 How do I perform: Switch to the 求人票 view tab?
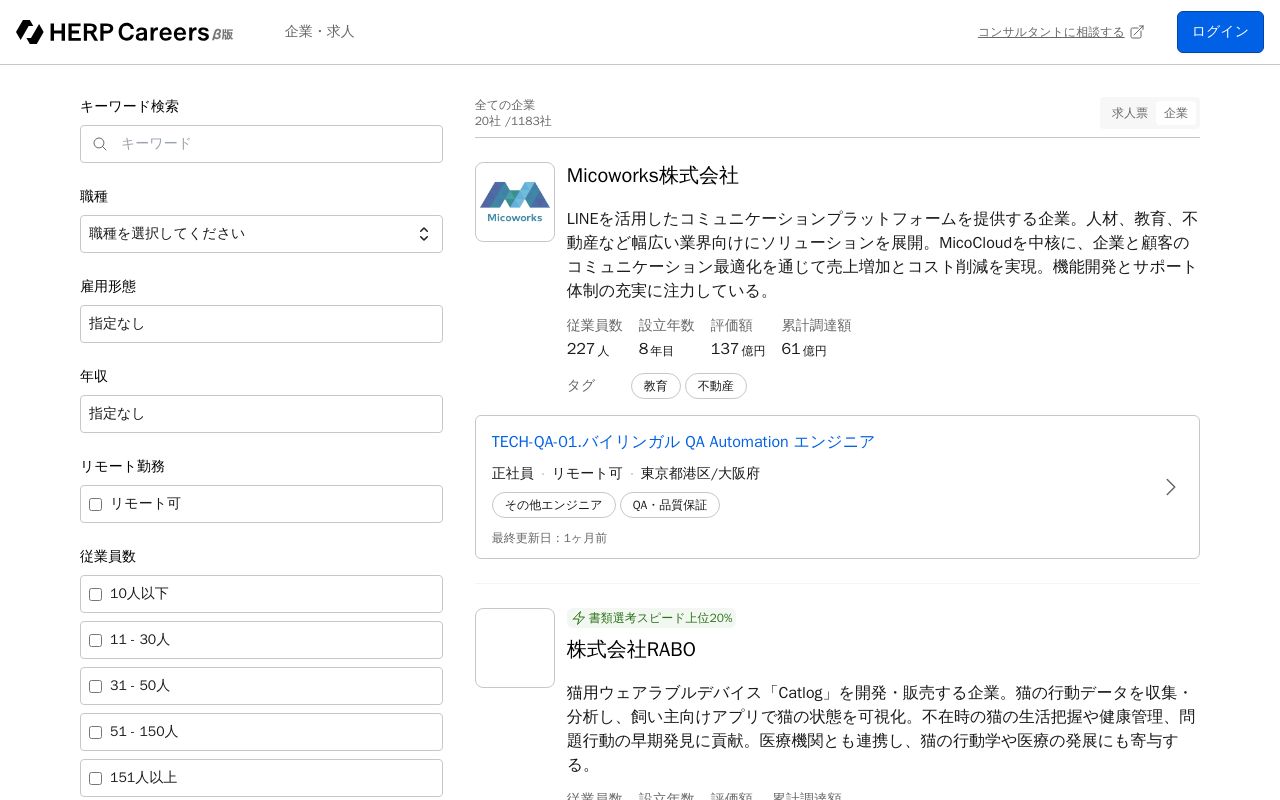click(x=1130, y=113)
